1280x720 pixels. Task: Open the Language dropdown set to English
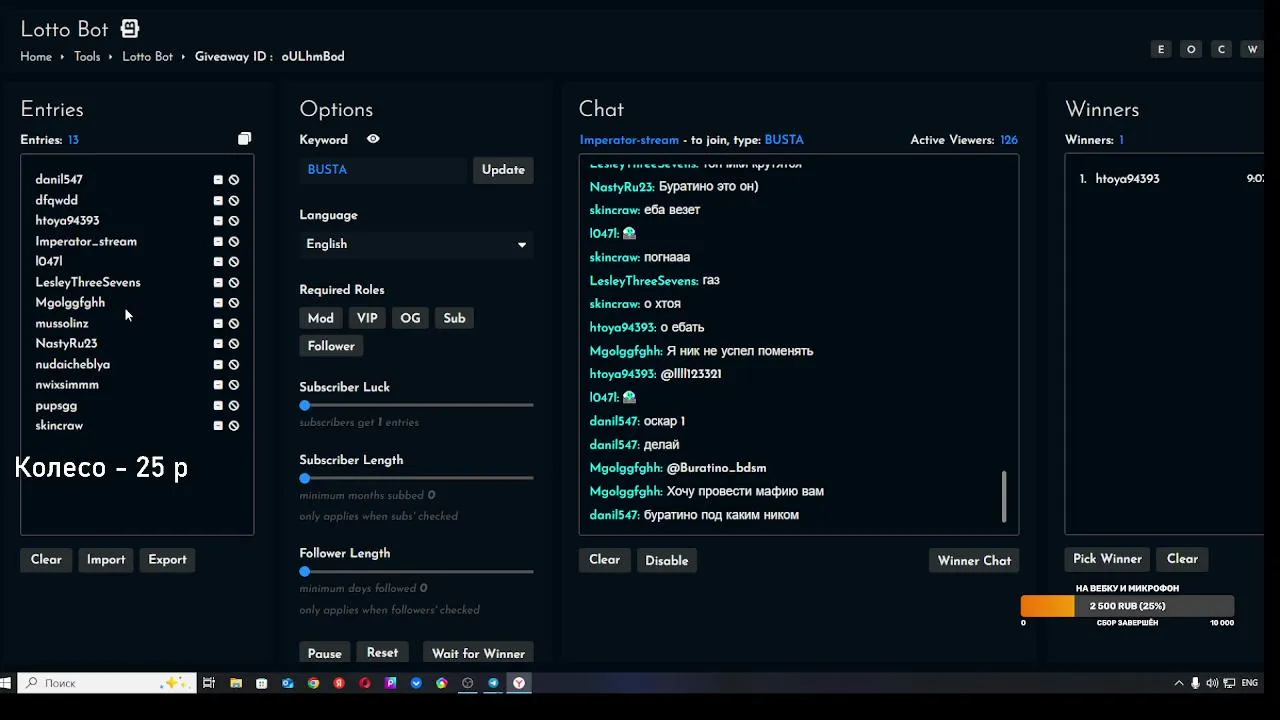click(x=416, y=244)
